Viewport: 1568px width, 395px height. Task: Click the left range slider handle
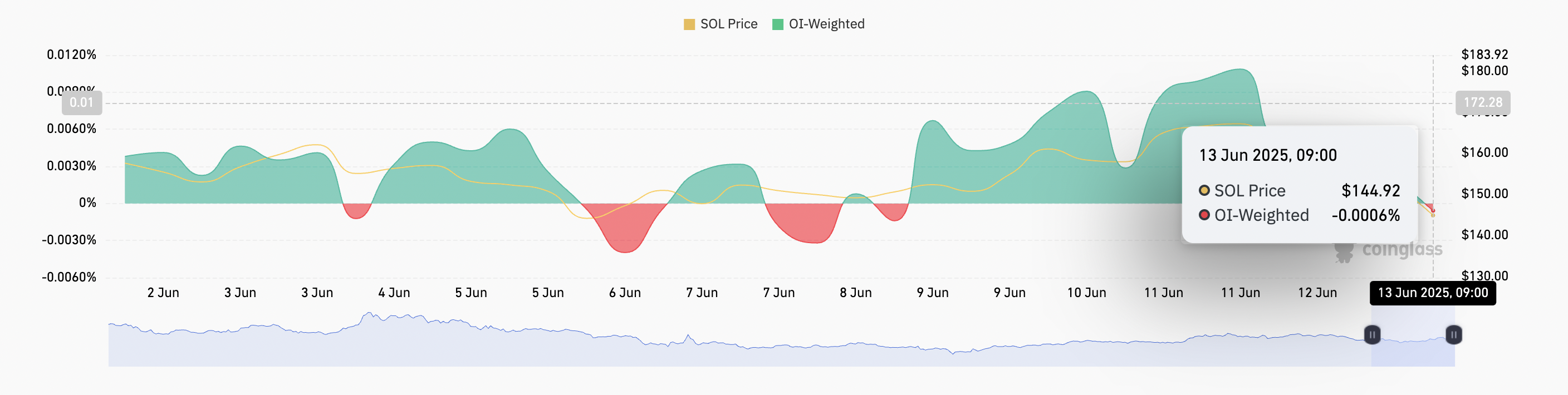click(1371, 334)
